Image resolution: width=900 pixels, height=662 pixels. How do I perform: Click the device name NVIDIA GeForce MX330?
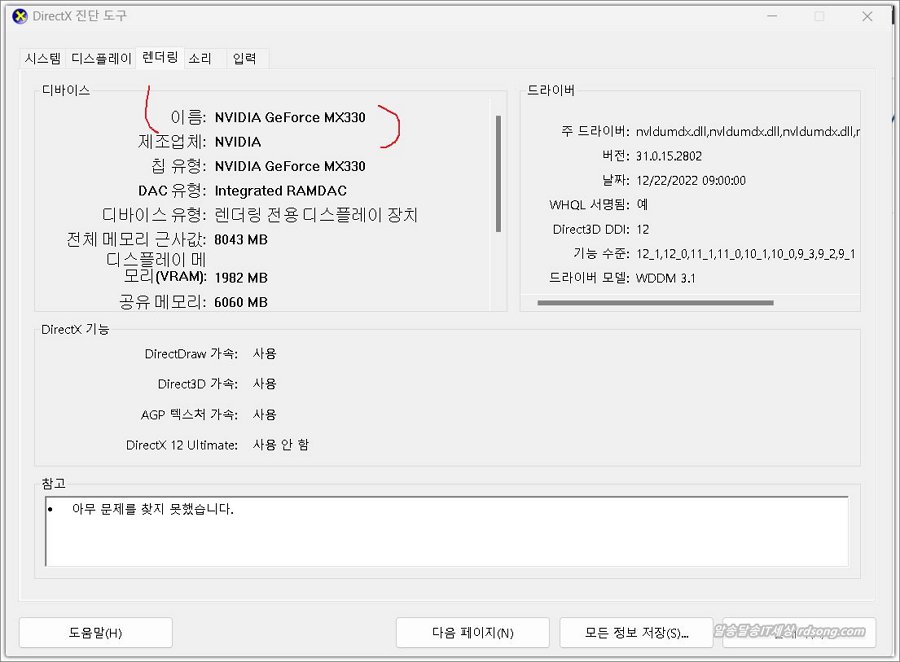pyautogui.click(x=290, y=117)
